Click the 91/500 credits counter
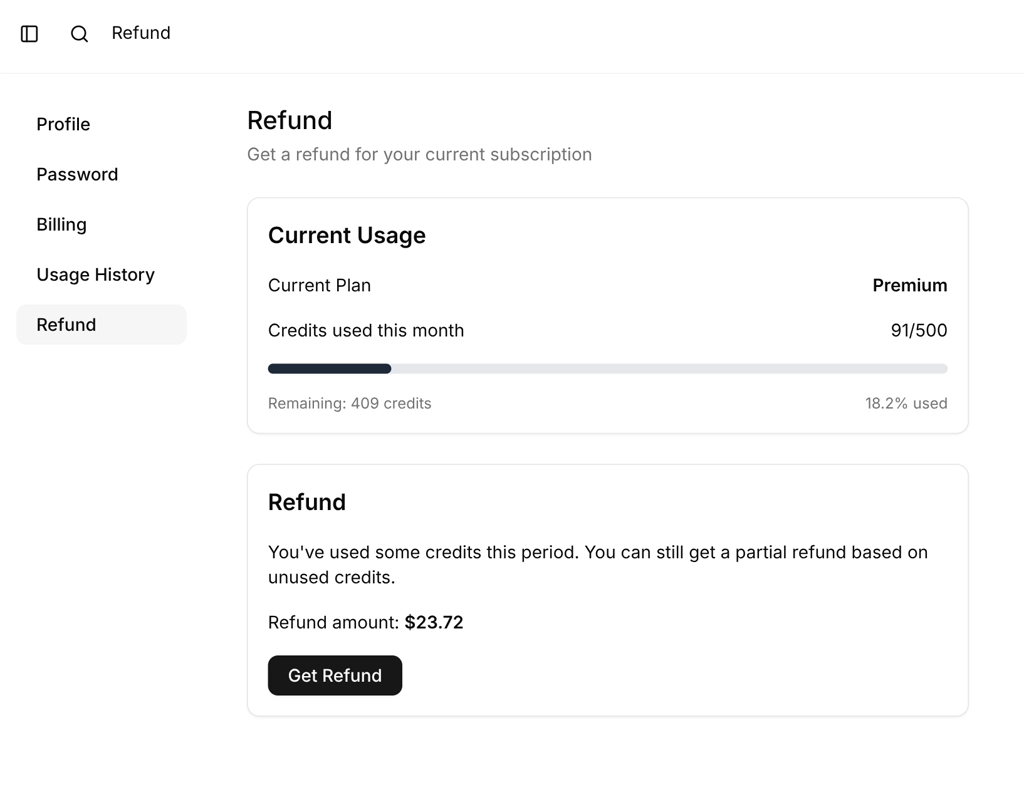 click(918, 330)
